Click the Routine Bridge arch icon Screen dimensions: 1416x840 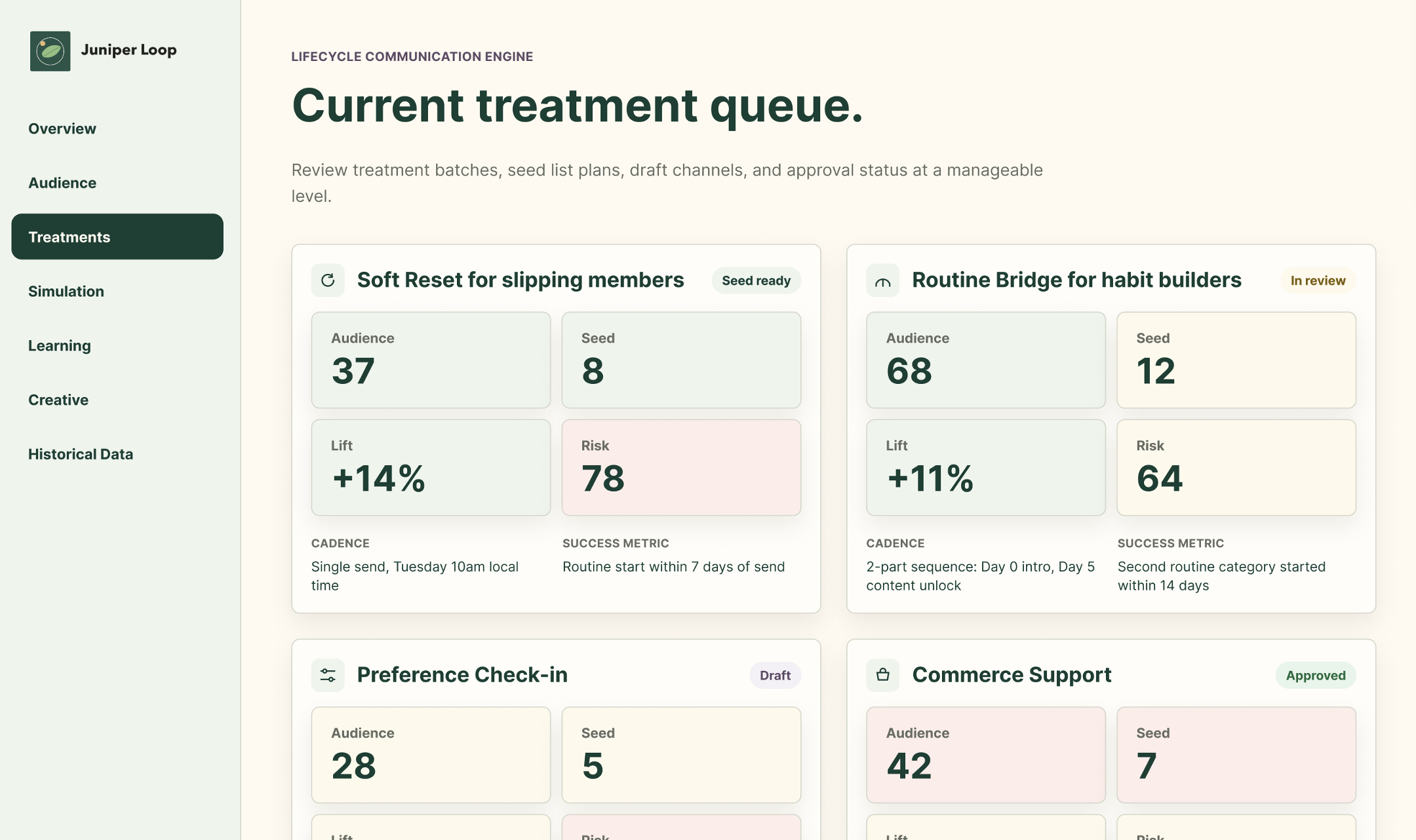tap(882, 280)
